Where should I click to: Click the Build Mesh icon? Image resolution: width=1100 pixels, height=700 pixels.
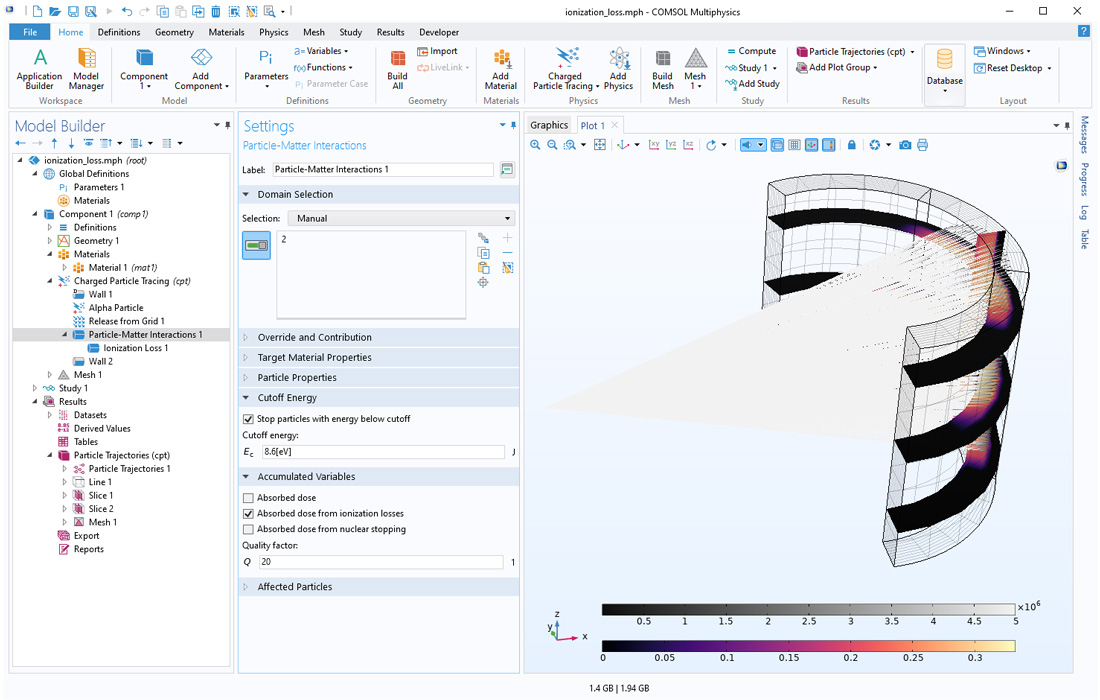click(x=662, y=66)
